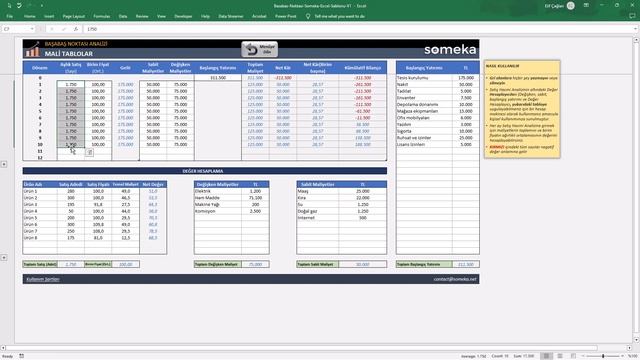The width and height of the screenshot is (640, 360).
Task: Click the horizontal scrollbar left arrow
Action: click(3, 348)
